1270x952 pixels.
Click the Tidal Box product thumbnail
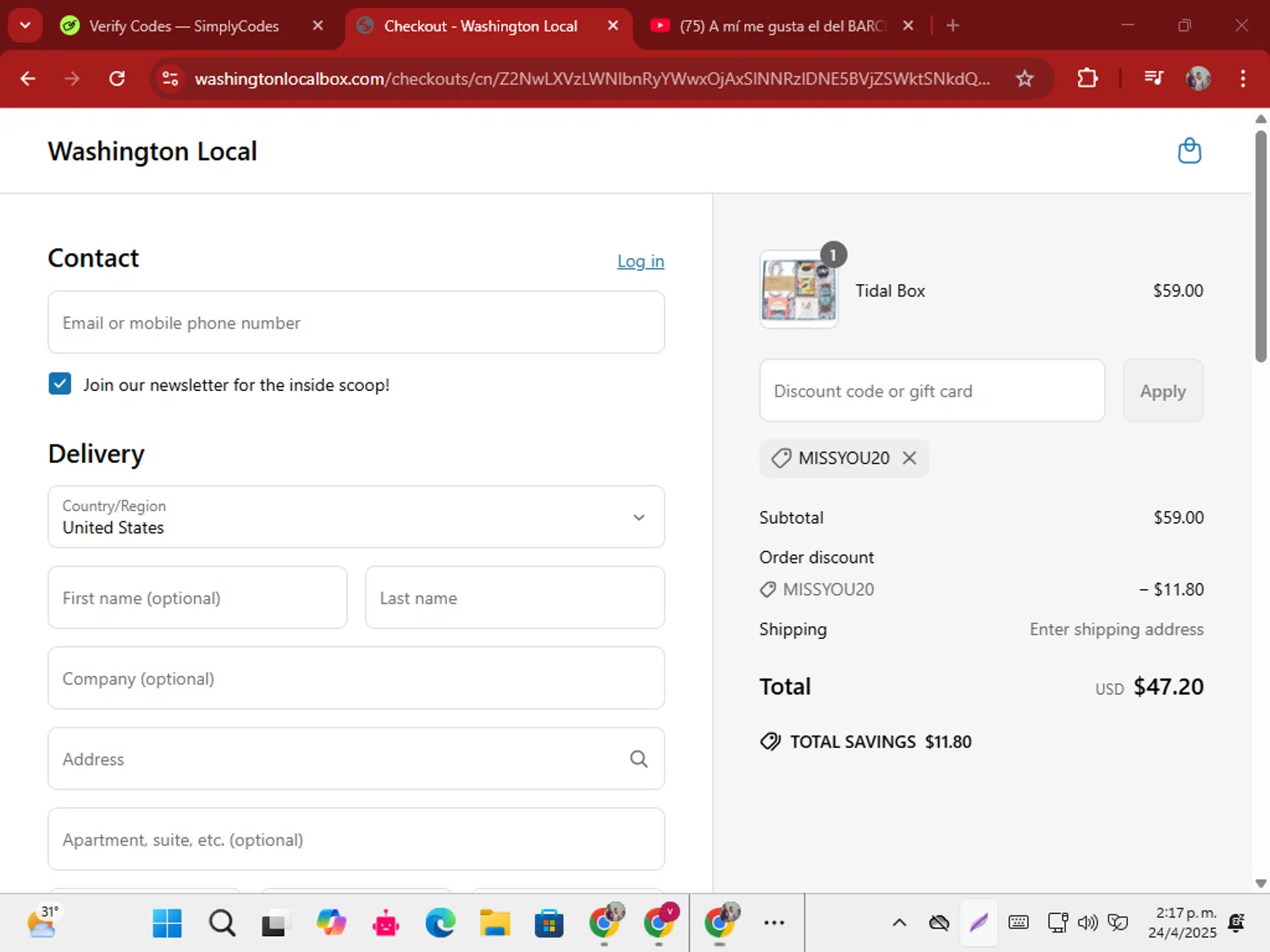(798, 289)
